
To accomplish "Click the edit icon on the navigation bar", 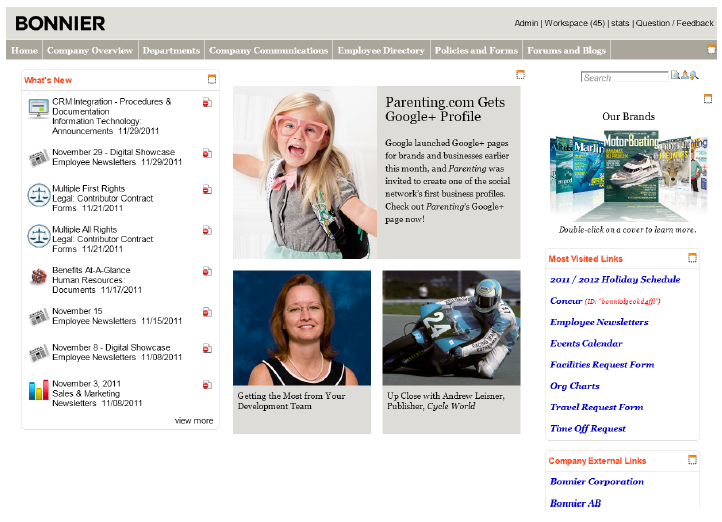I will click(x=711, y=49).
